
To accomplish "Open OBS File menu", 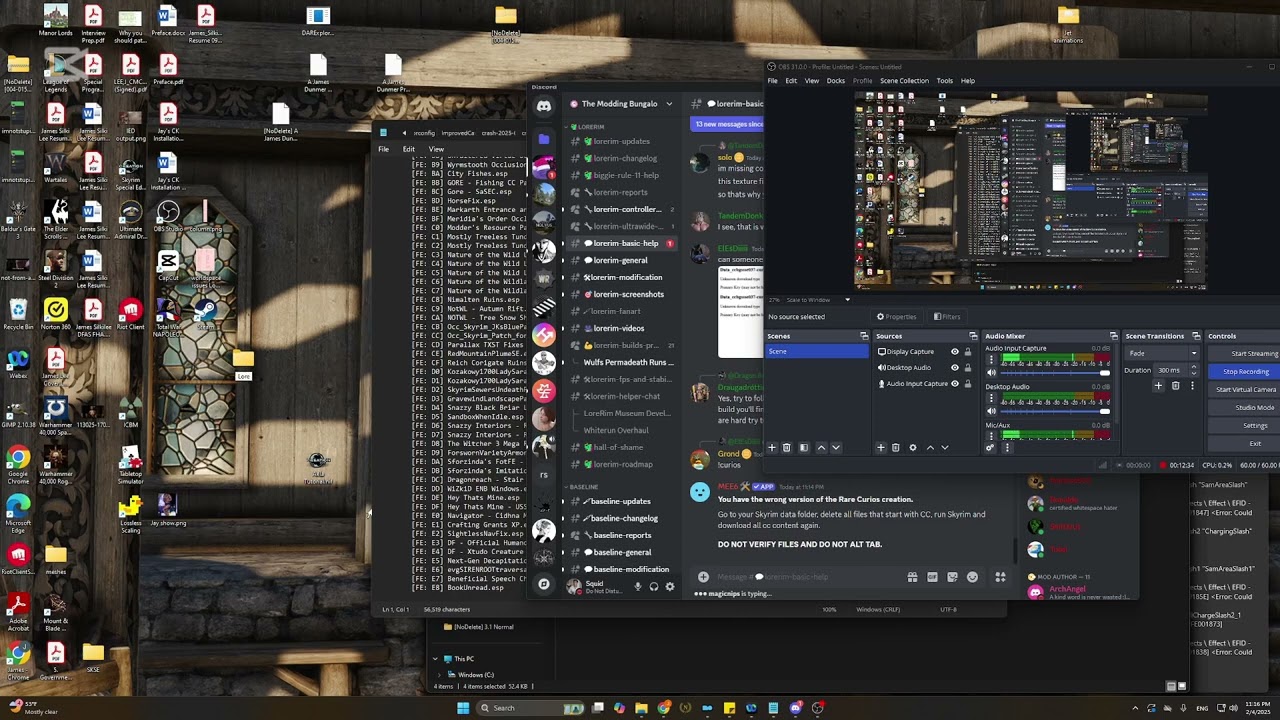I will tap(772, 81).
